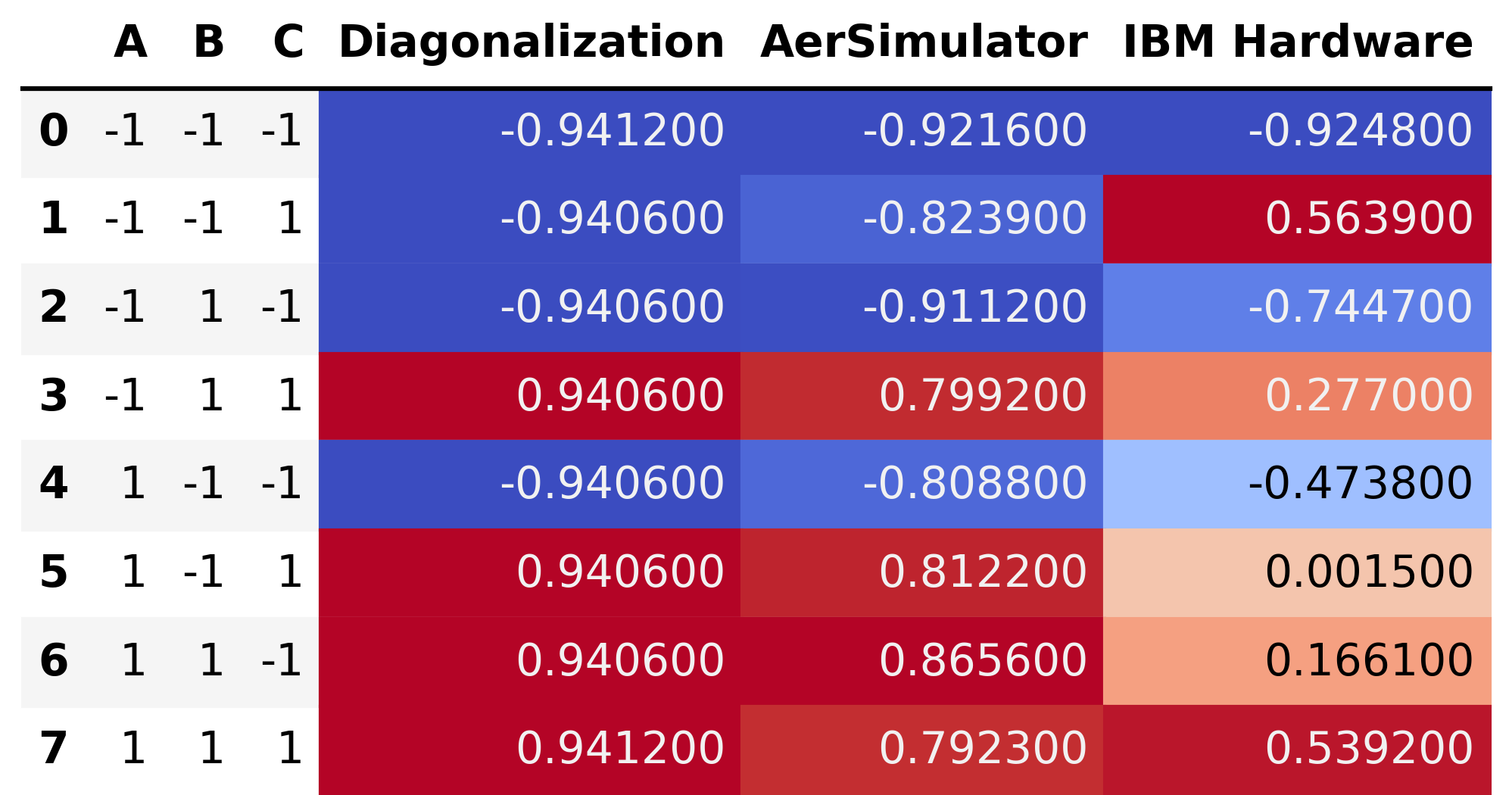Select the cell showing 0.166100
Image resolution: width=1512 pixels, height=795 pixels.
pyautogui.click(x=1297, y=661)
